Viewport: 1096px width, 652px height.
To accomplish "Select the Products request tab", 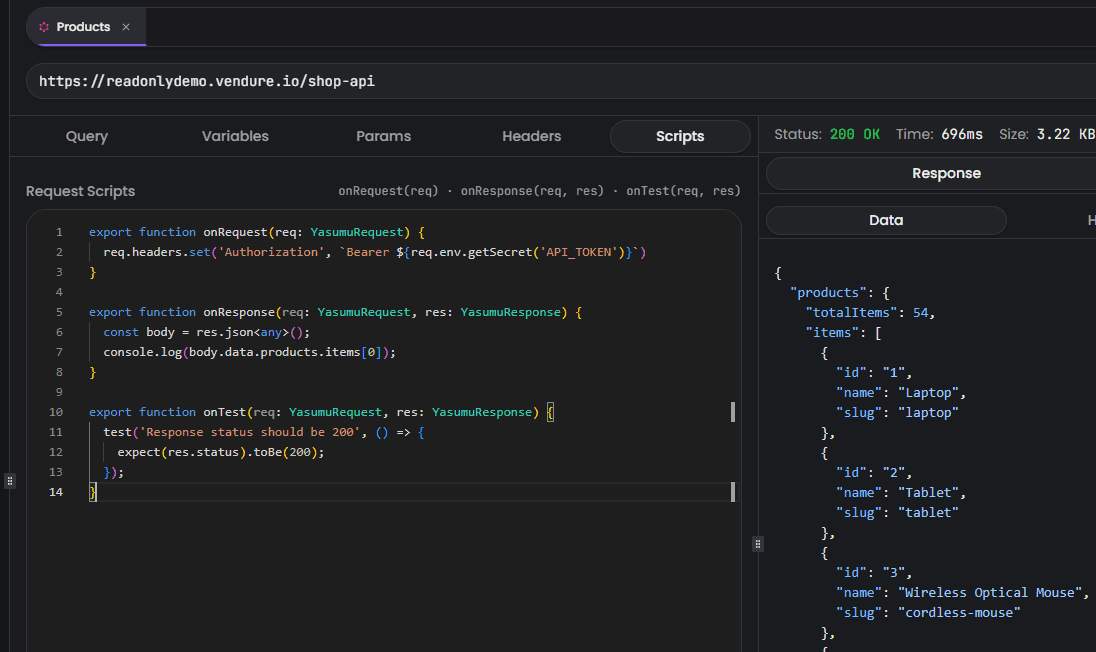I will [86, 27].
